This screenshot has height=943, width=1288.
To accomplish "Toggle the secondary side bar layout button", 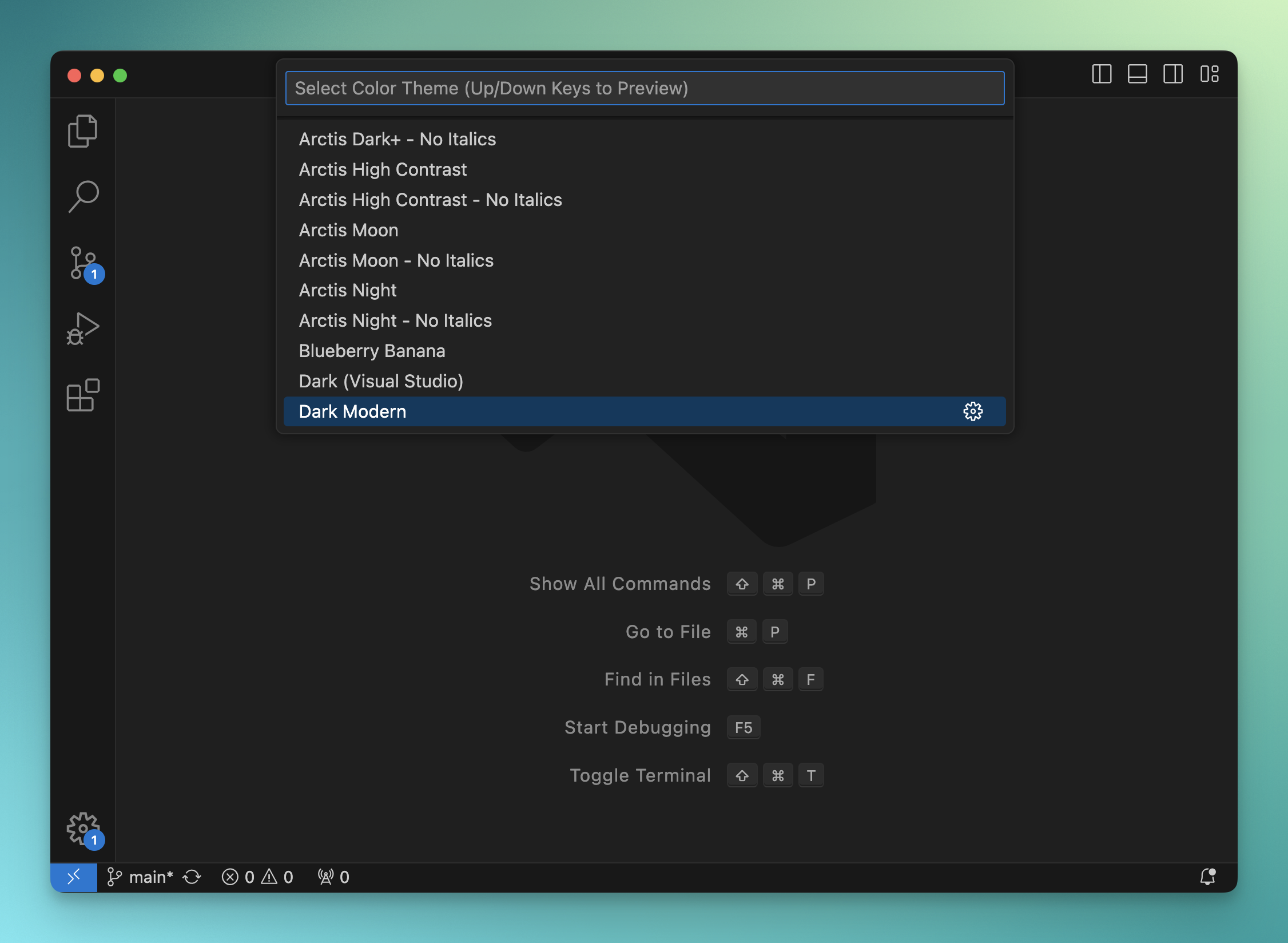I will point(1172,74).
